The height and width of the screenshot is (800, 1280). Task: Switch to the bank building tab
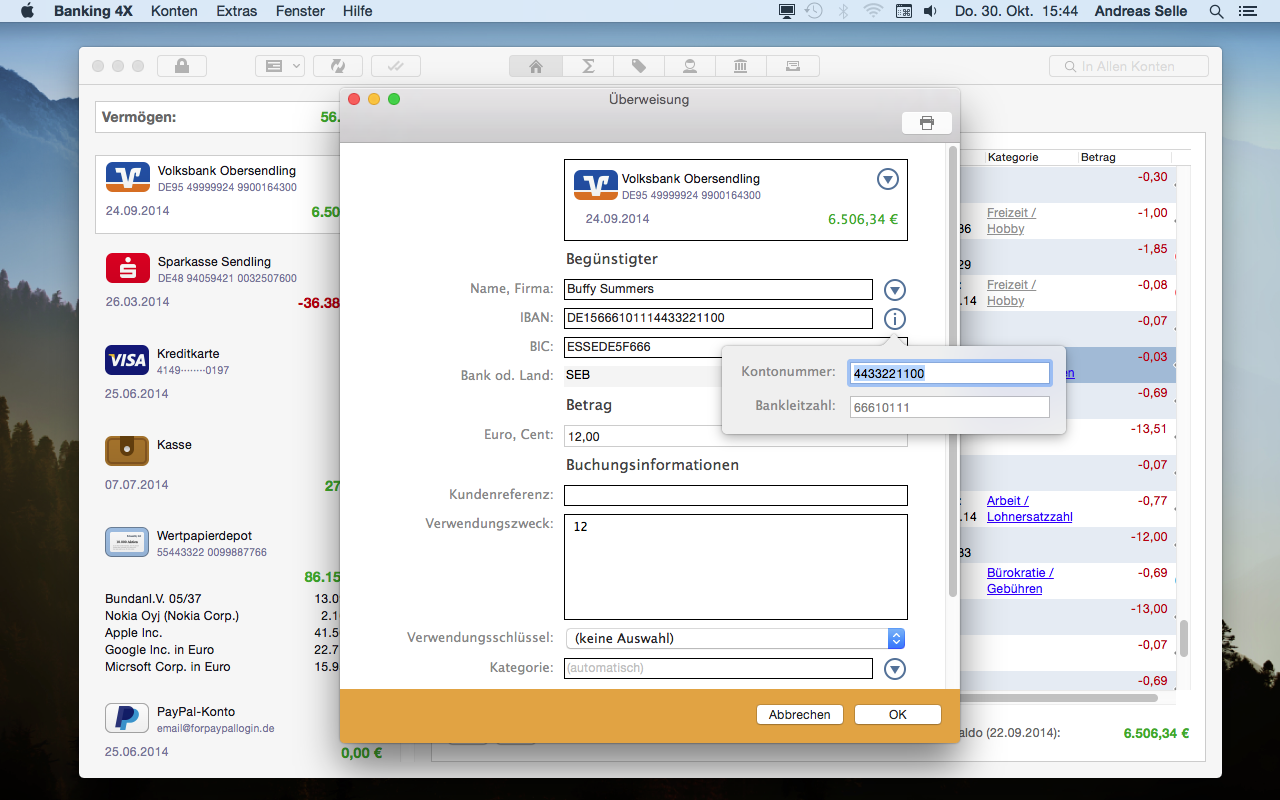[741, 66]
